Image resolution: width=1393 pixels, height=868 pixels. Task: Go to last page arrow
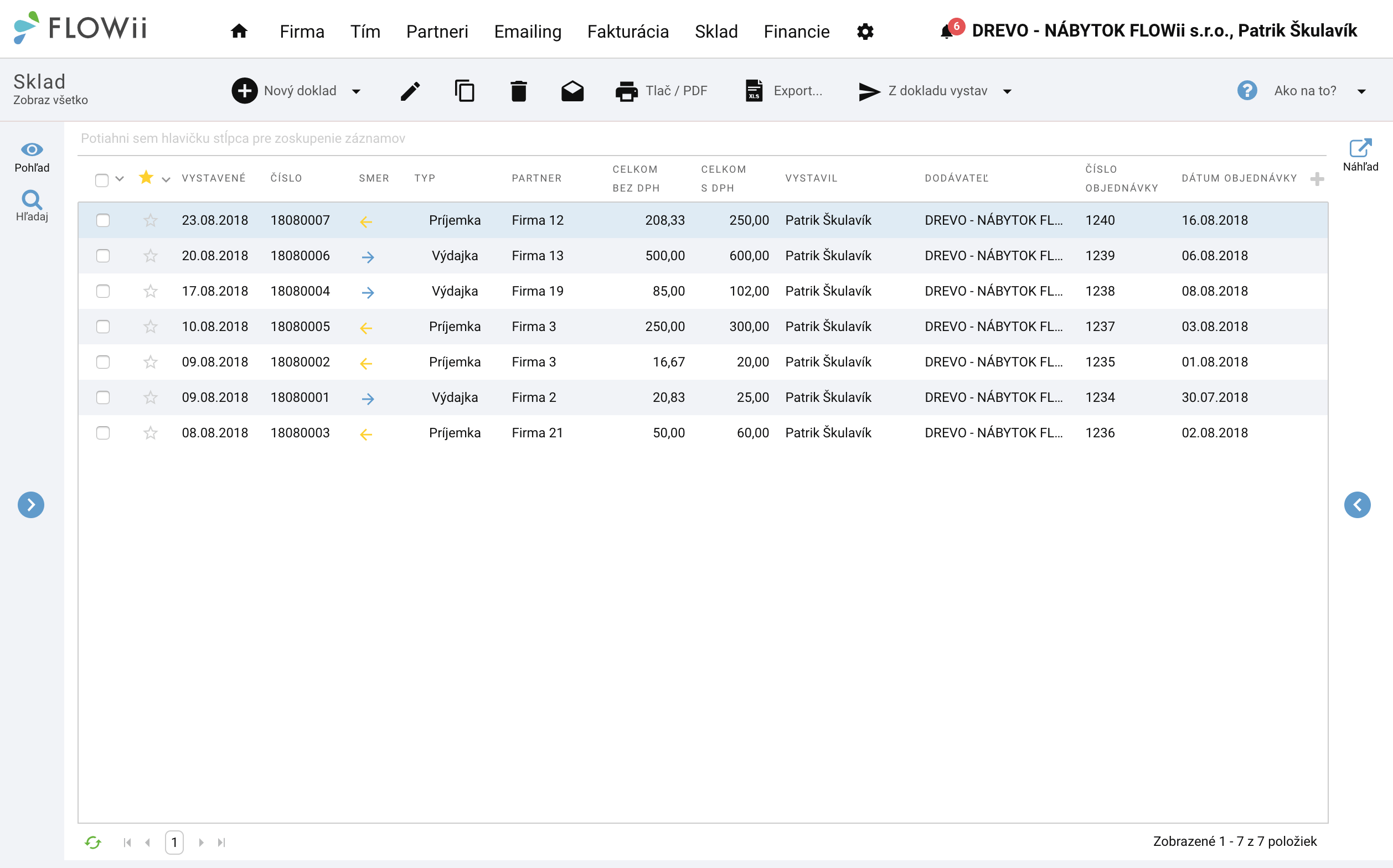point(221,842)
